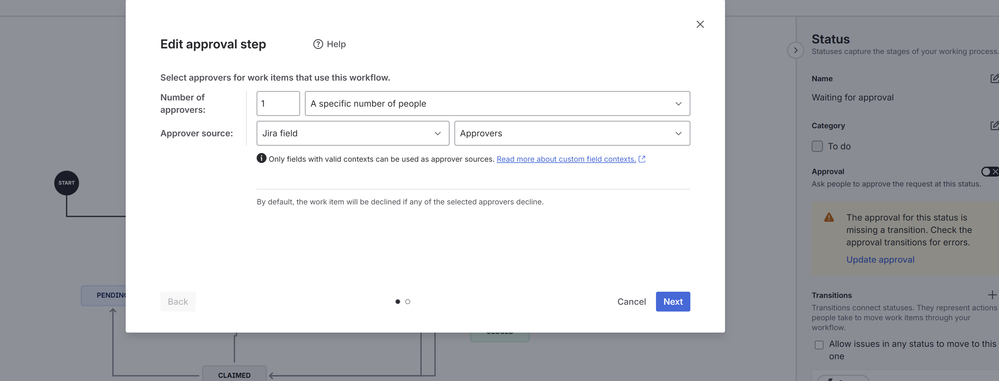Toggle the Approval switch
Viewport: 999px width, 381px height.
[x=990, y=172]
